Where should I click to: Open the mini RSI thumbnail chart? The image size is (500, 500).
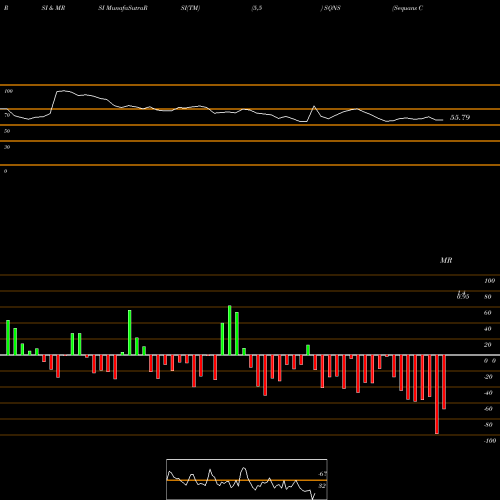[x=247, y=479]
